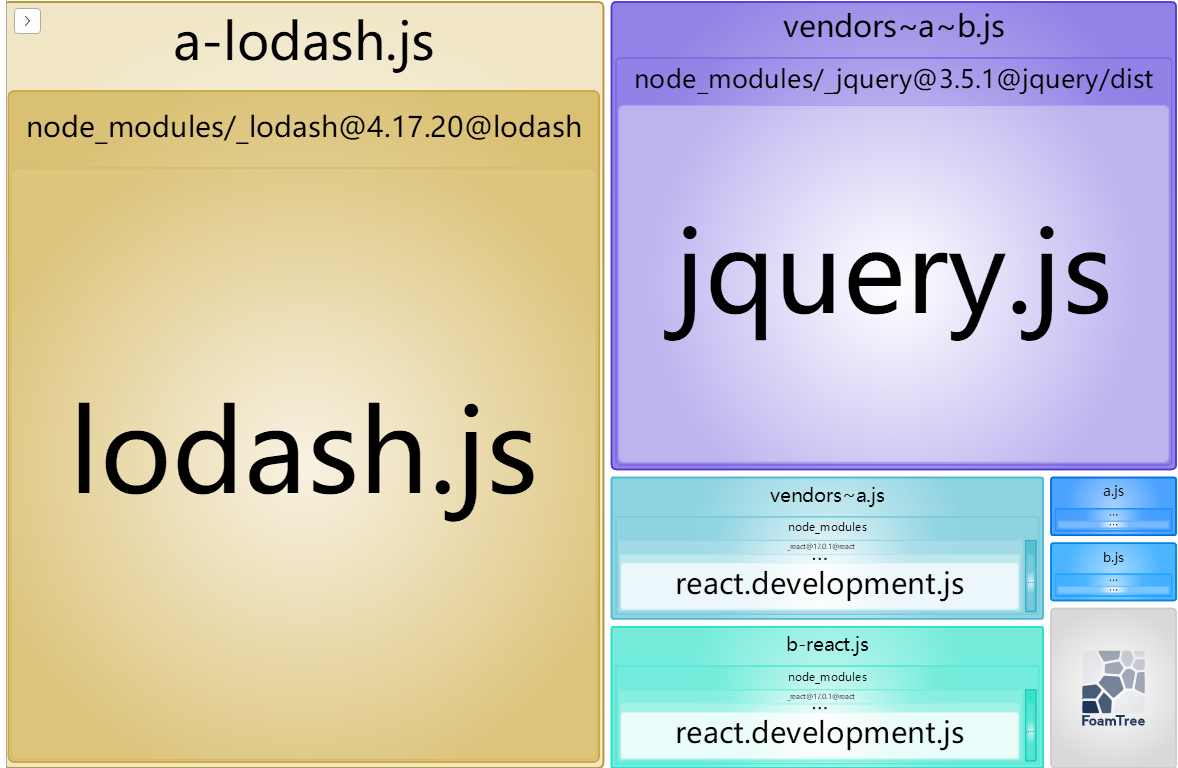Select the b-react.js bundle title

(827, 645)
